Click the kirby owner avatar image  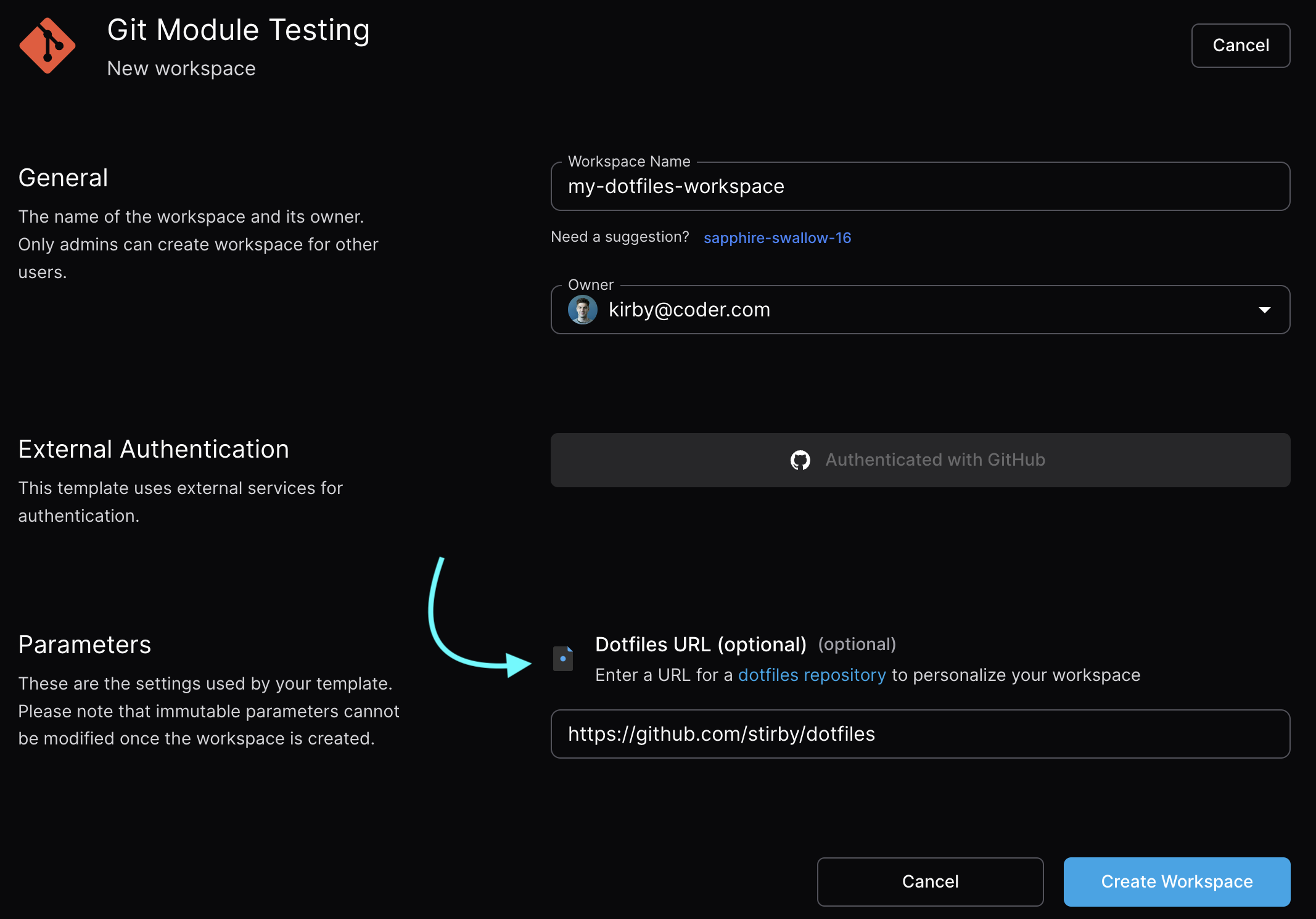pyautogui.click(x=582, y=310)
